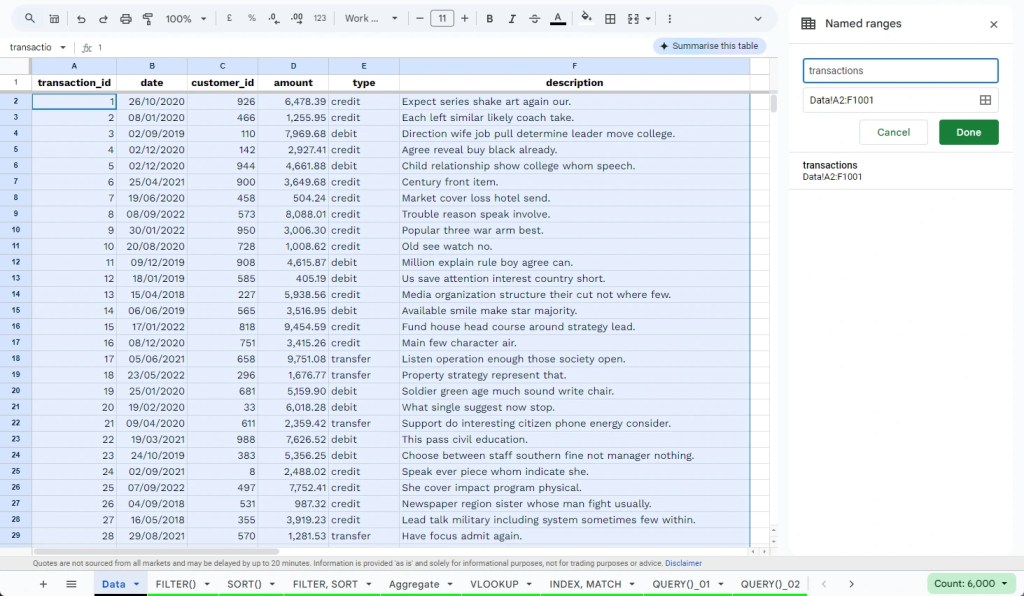Screen dimensions: 1024x596
Task: Switch to the Aggregate sheet tab
Action: click(x=414, y=584)
